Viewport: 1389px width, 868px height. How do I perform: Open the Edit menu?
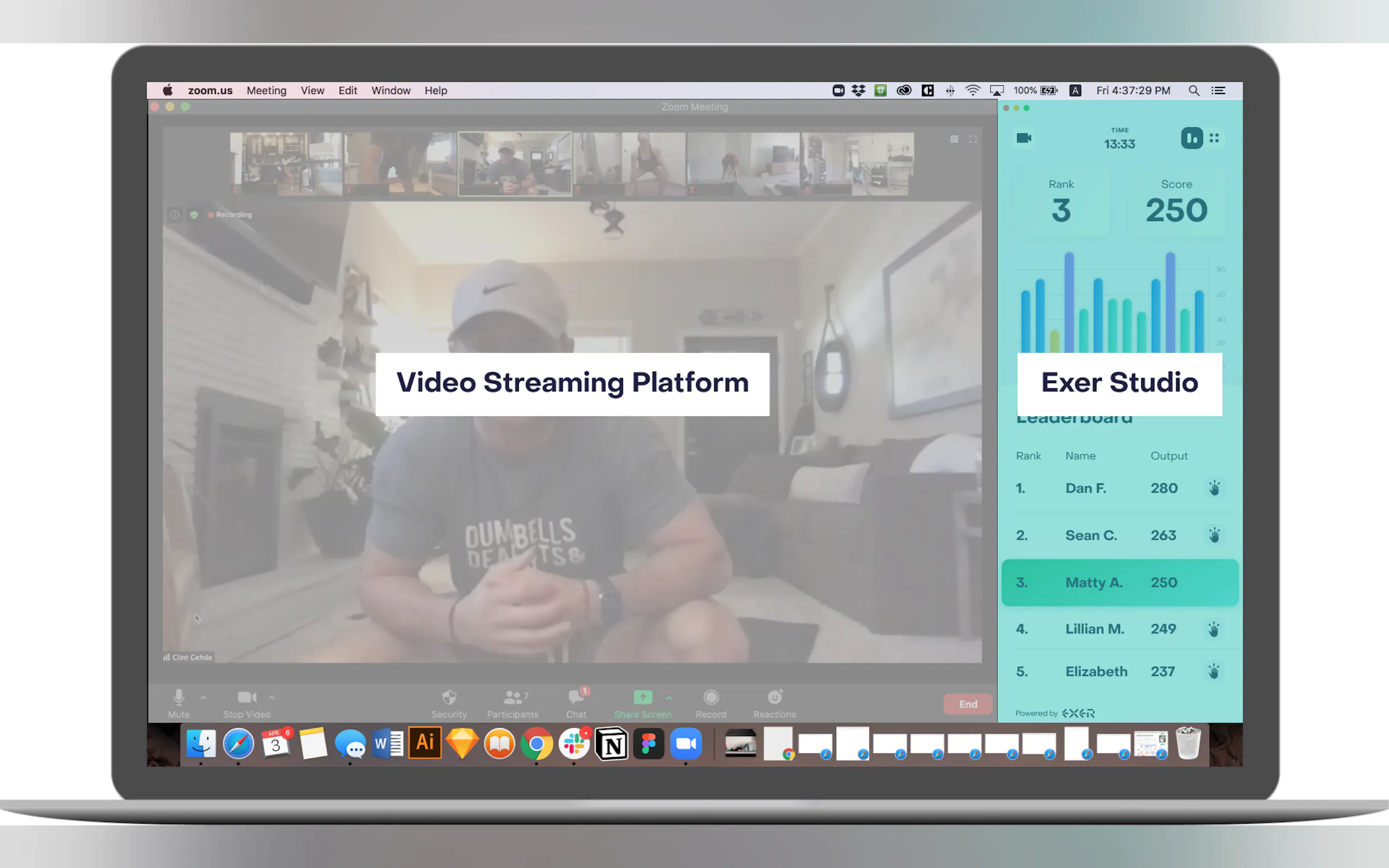pos(347,90)
